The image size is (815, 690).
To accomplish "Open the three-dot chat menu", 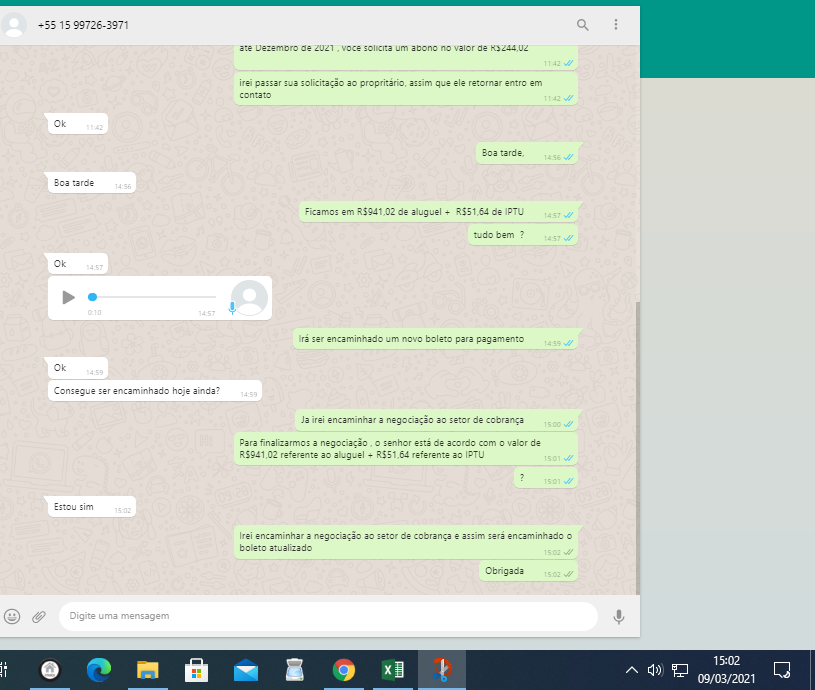I will [x=616, y=24].
